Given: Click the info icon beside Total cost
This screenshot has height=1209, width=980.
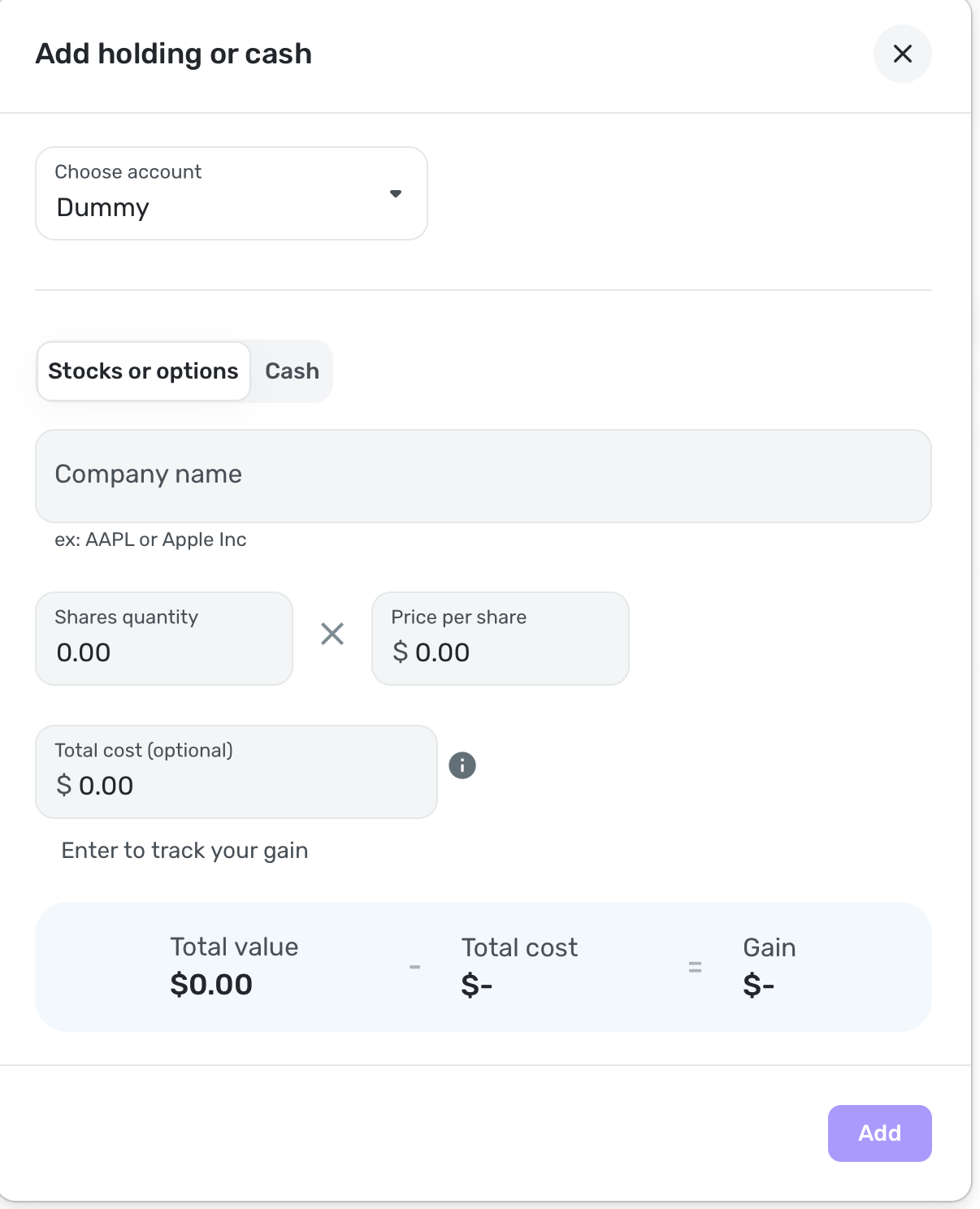Looking at the screenshot, I should click(462, 765).
